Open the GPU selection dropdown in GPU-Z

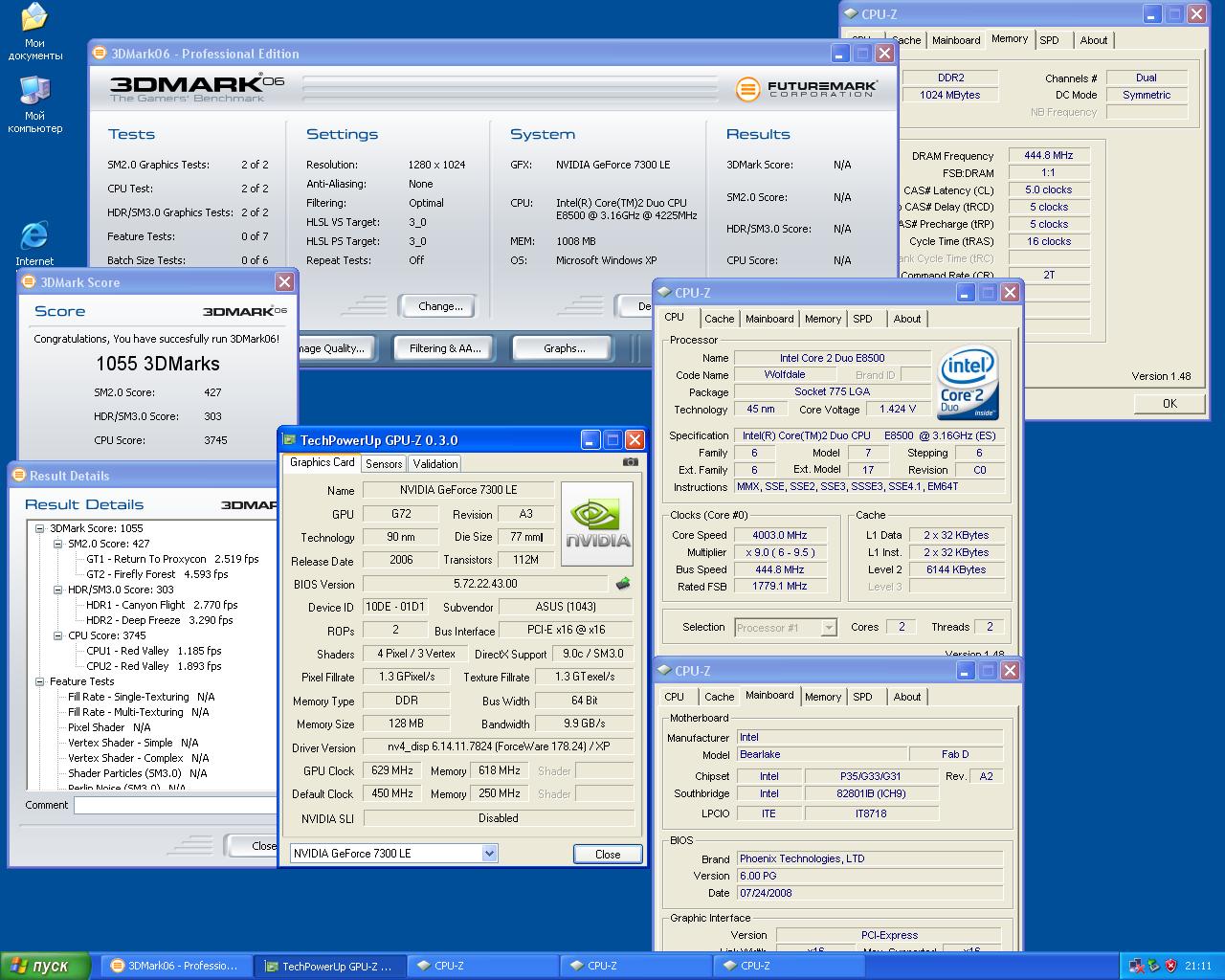(x=489, y=854)
